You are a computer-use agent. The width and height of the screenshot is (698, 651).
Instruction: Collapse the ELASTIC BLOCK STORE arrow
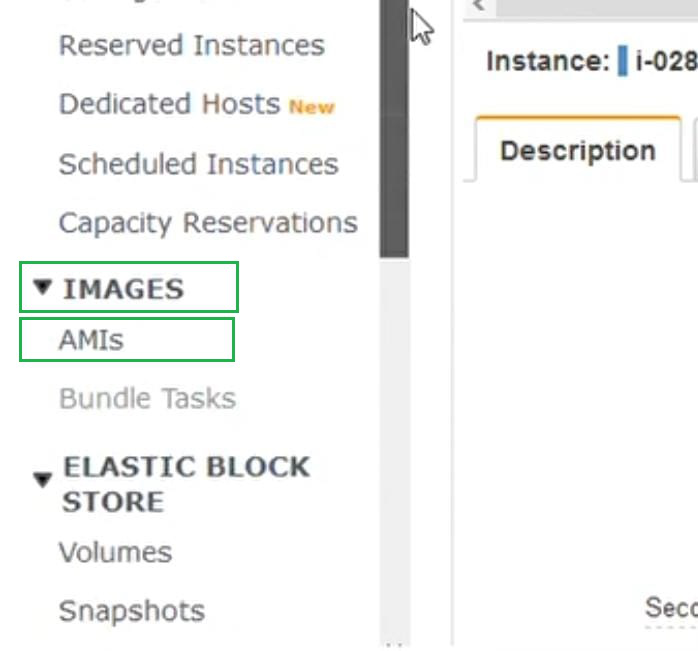pos(42,480)
